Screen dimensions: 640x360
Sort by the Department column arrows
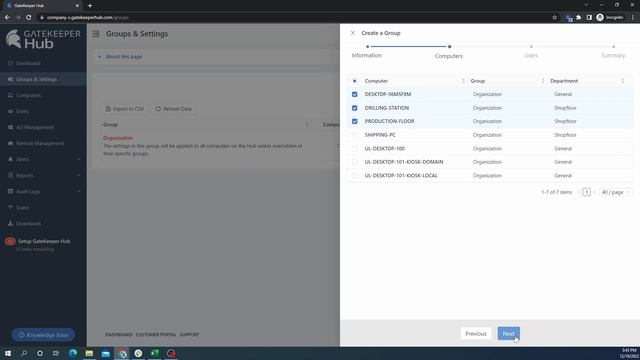point(622,81)
